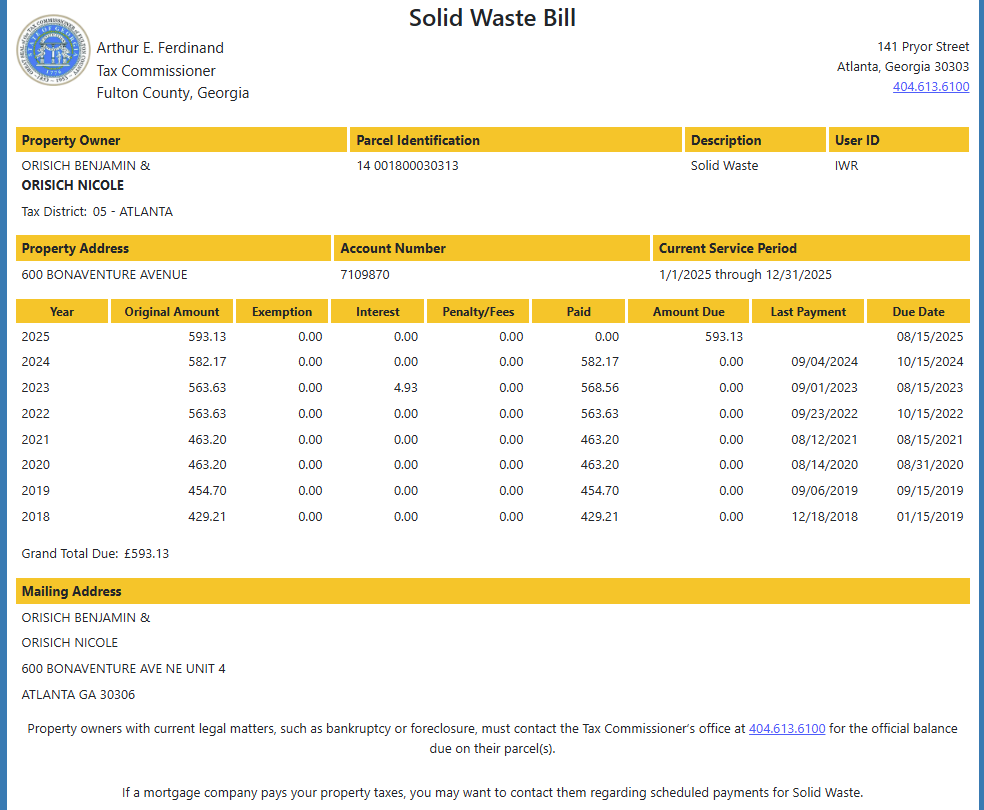Select the Due Date column header

(x=918, y=312)
